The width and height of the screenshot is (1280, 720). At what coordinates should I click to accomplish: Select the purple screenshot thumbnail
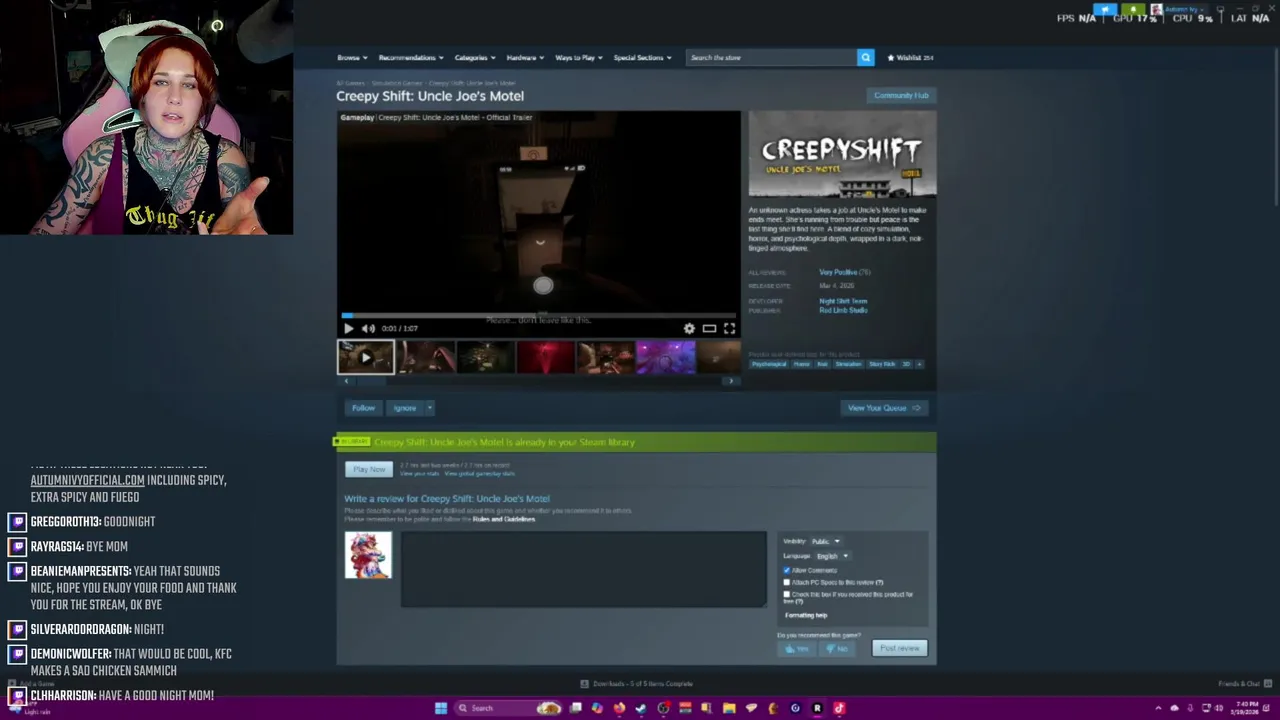coord(665,357)
